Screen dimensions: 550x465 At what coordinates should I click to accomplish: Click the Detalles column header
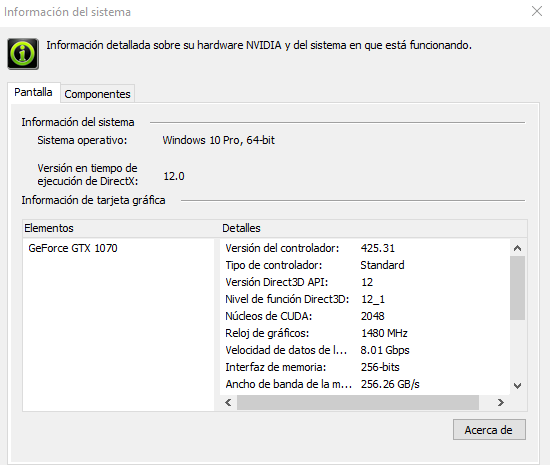374,228
